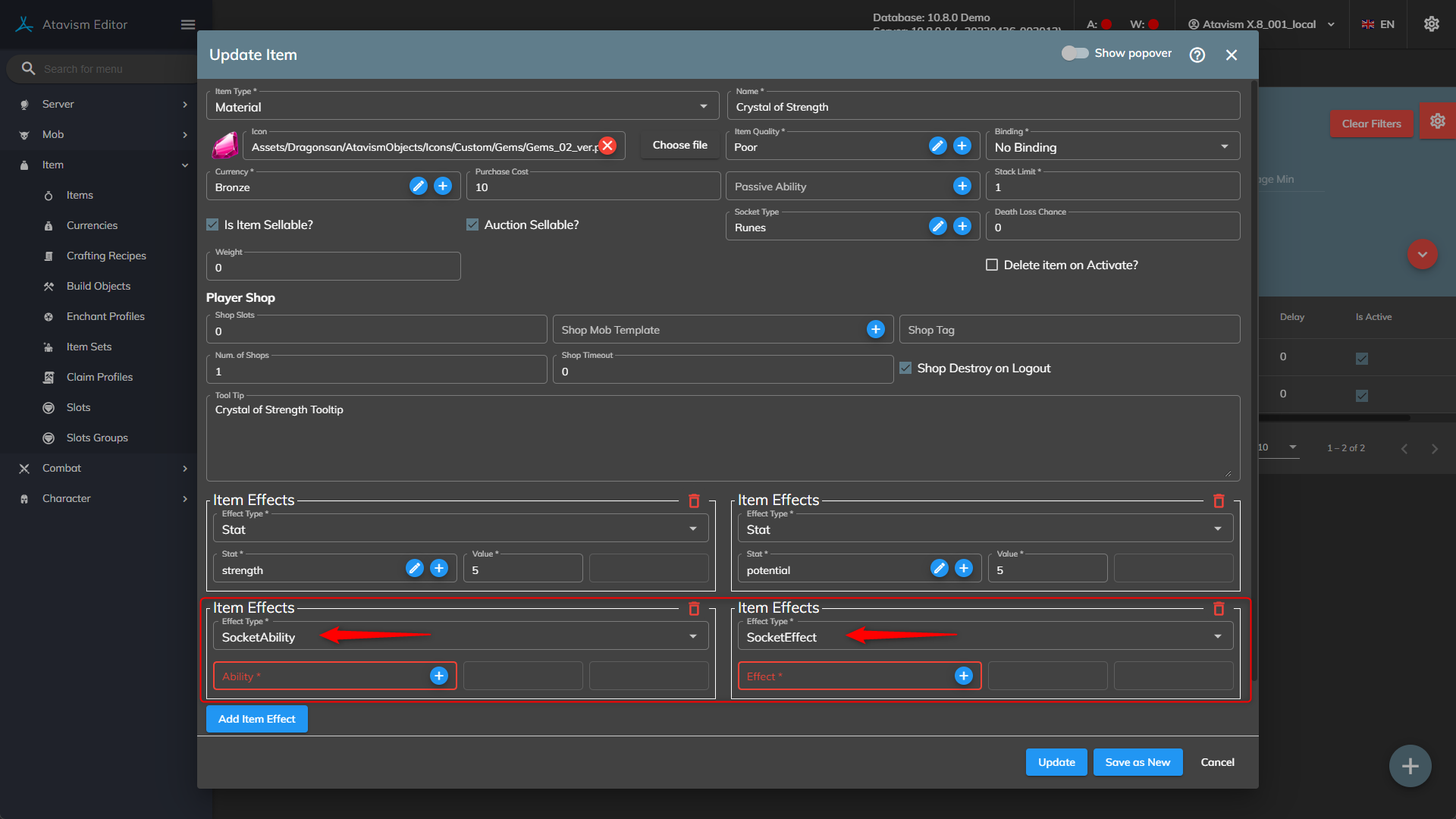Edit the strength stat with pencil icon
The width and height of the screenshot is (1456, 819).
click(414, 569)
